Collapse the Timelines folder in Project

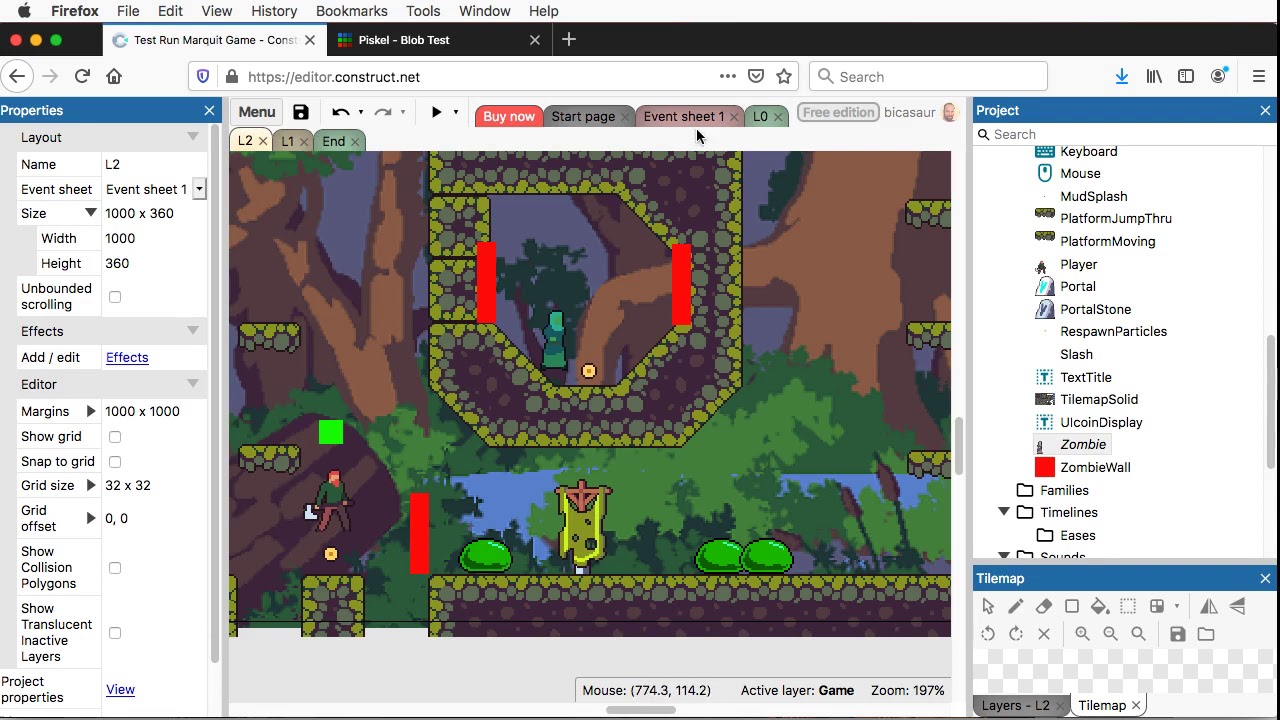coord(1004,512)
